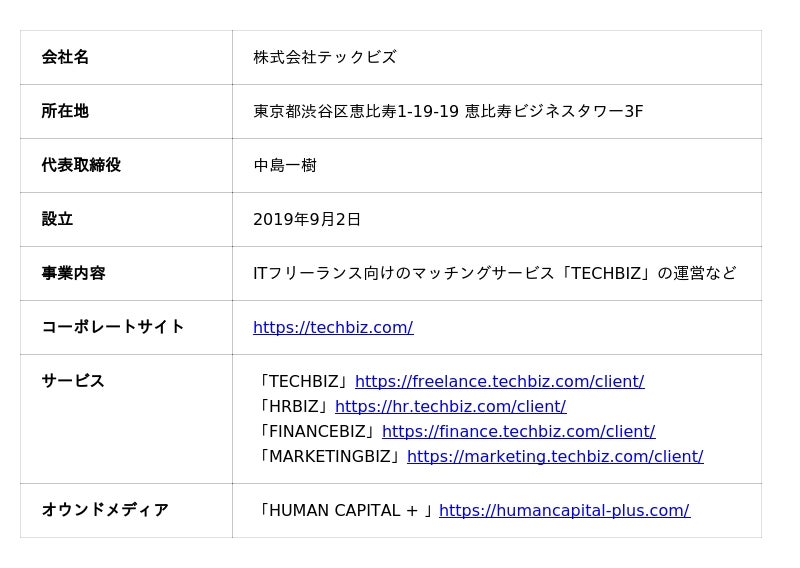The height and width of the screenshot is (568, 800).
Task: Select the 「HUMAN CAPITAL +」 media name text
Action: 345,511
